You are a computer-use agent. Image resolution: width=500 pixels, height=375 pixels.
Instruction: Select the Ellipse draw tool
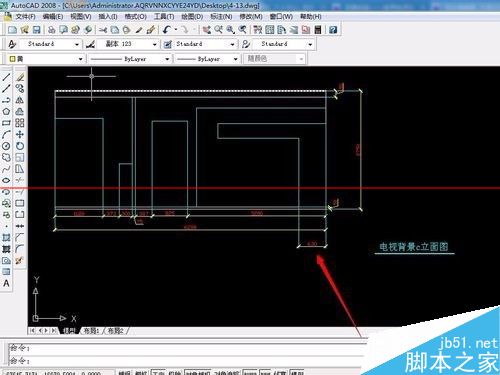(x=6, y=180)
